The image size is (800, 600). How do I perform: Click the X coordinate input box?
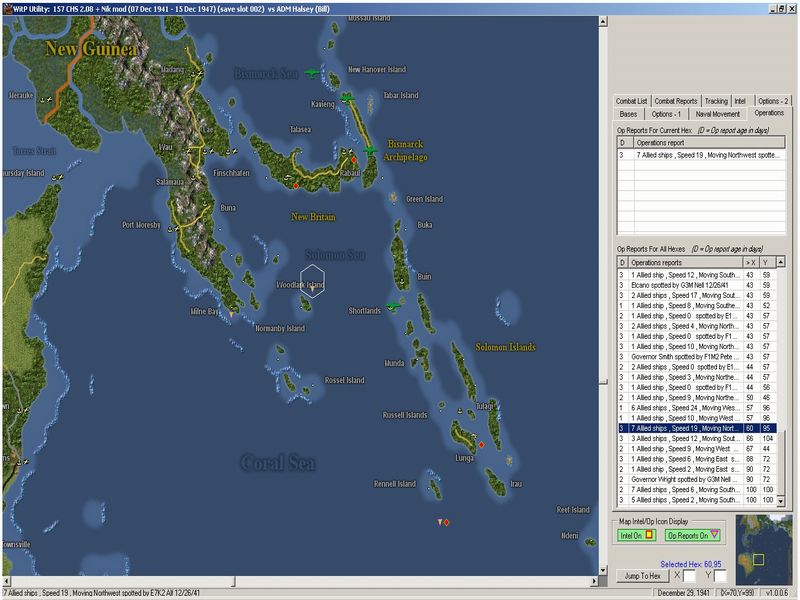(x=689, y=576)
